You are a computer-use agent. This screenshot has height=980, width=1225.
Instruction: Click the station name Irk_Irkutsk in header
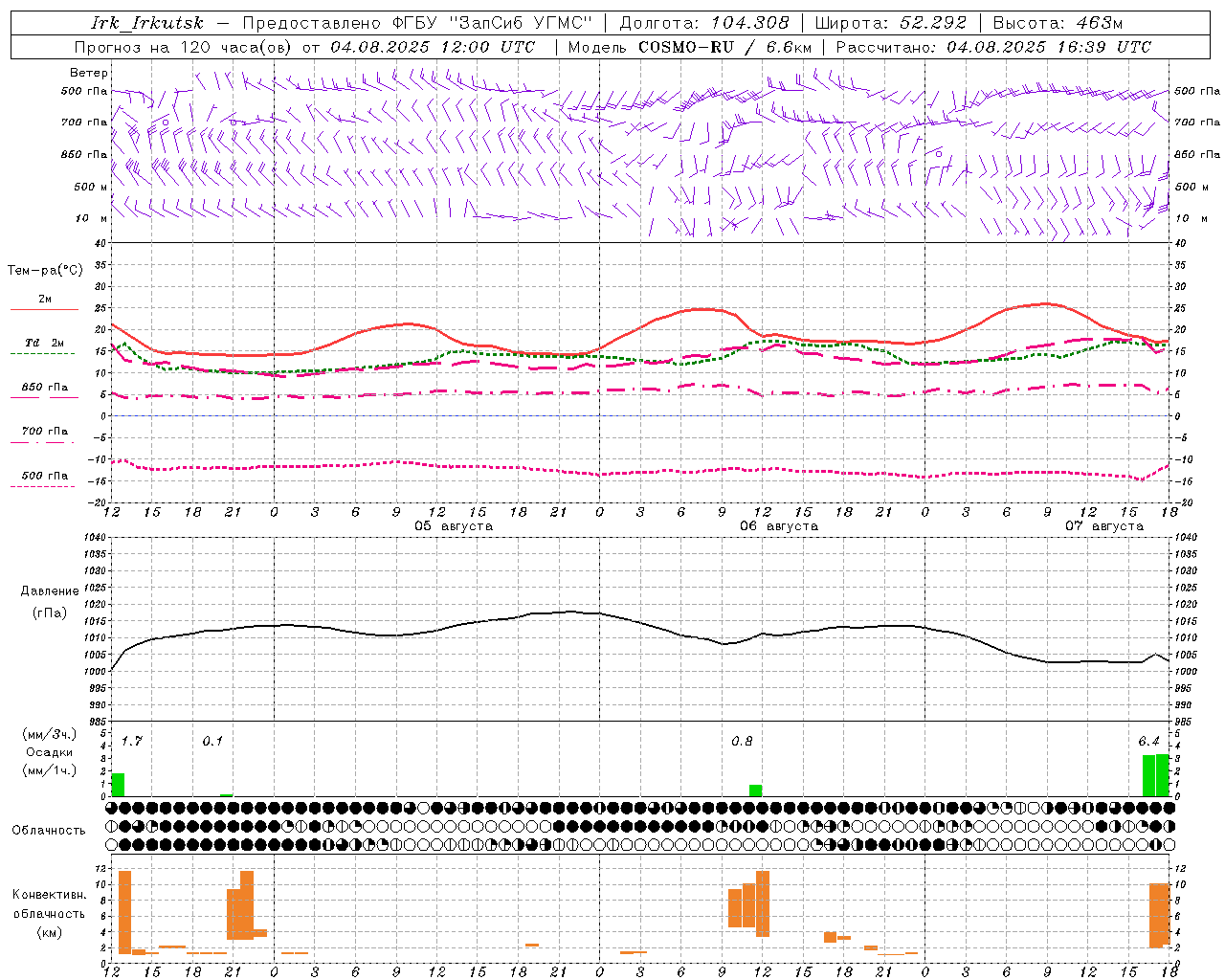(147, 23)
